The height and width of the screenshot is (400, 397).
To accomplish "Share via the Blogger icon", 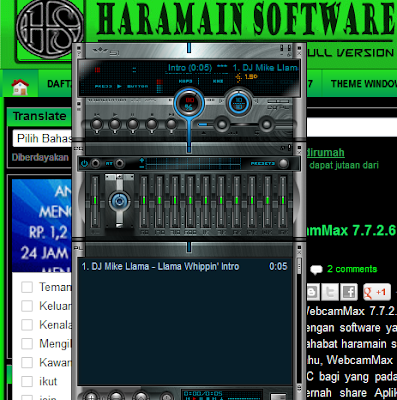I will (x=313, y=292).
